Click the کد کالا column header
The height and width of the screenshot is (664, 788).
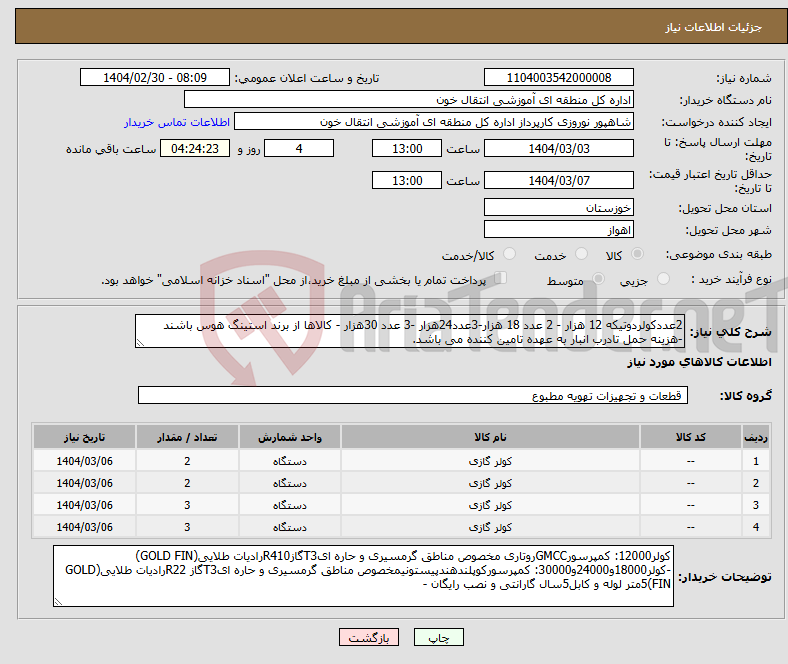tap(691, 437)
